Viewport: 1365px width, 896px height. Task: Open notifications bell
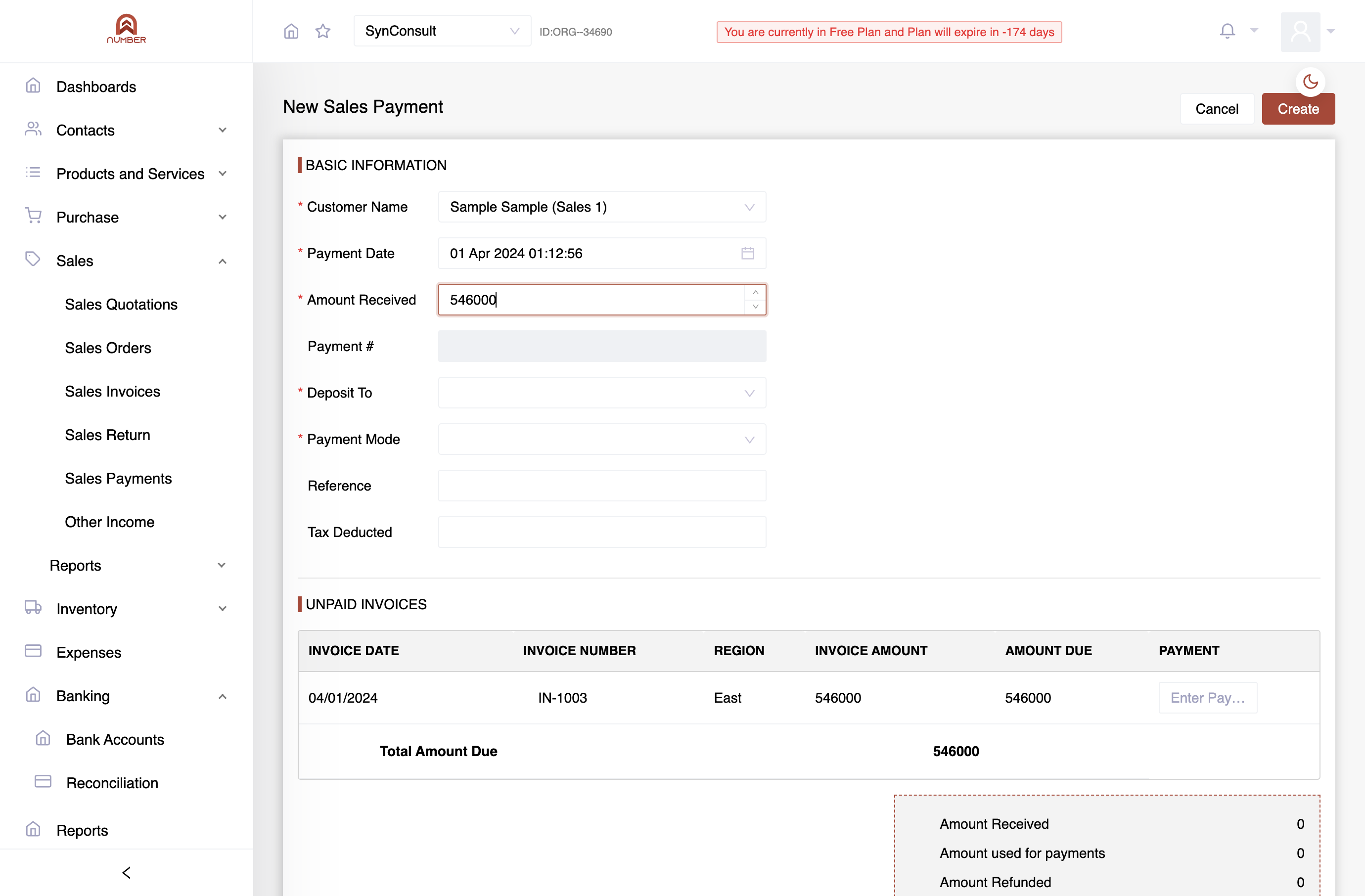(1227, 31)
